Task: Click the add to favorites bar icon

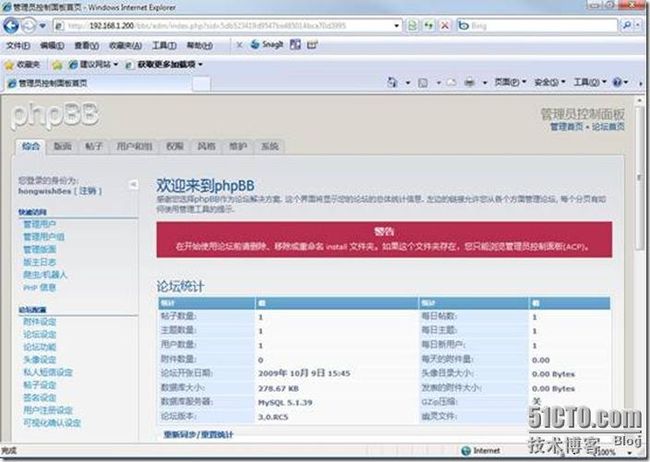Action: click(57, 65)
